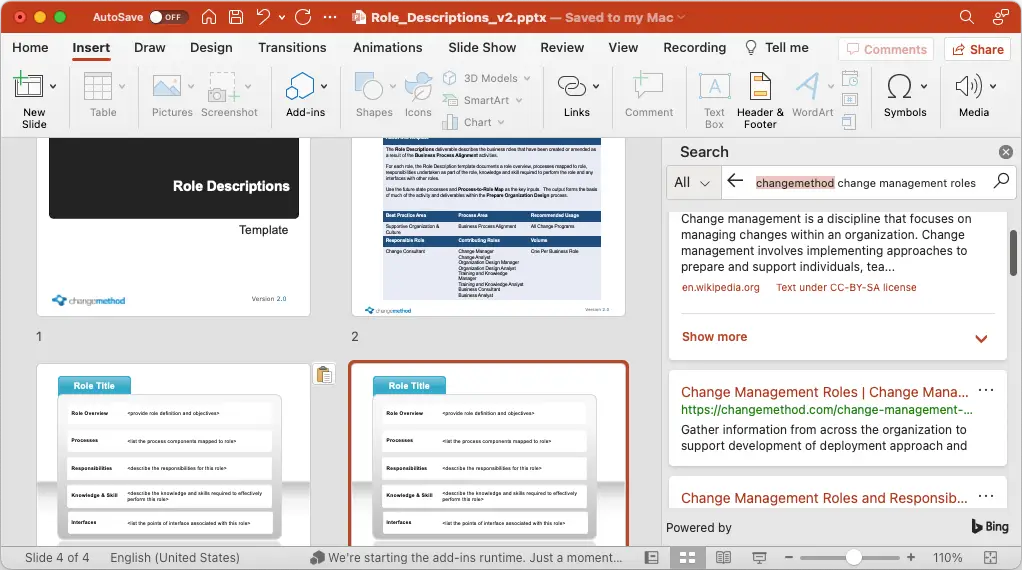Start Slide Show from status bar icon
Viewport: 1022px width, 570px height.
759,558
